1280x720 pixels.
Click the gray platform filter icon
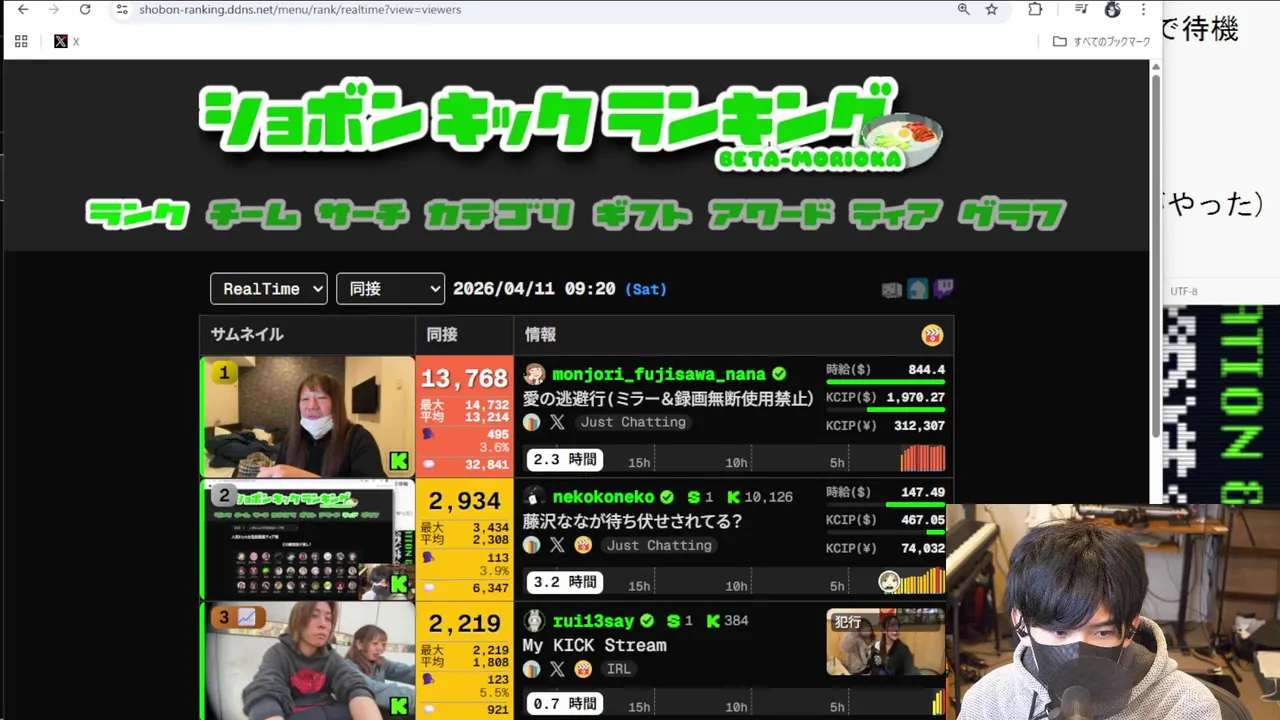click(x=892, y=290)
